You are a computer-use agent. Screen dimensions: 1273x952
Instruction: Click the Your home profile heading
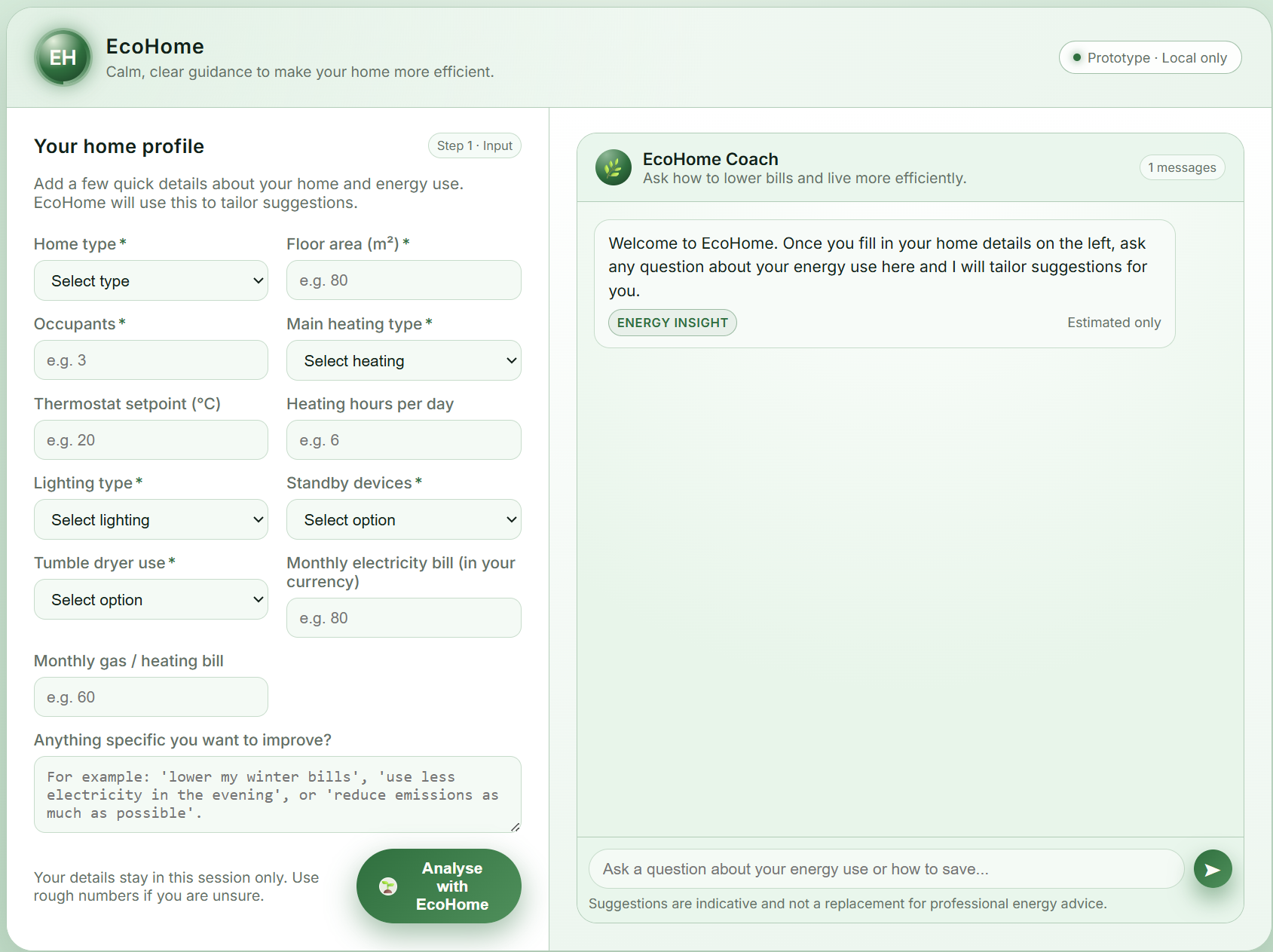(119, 146)
